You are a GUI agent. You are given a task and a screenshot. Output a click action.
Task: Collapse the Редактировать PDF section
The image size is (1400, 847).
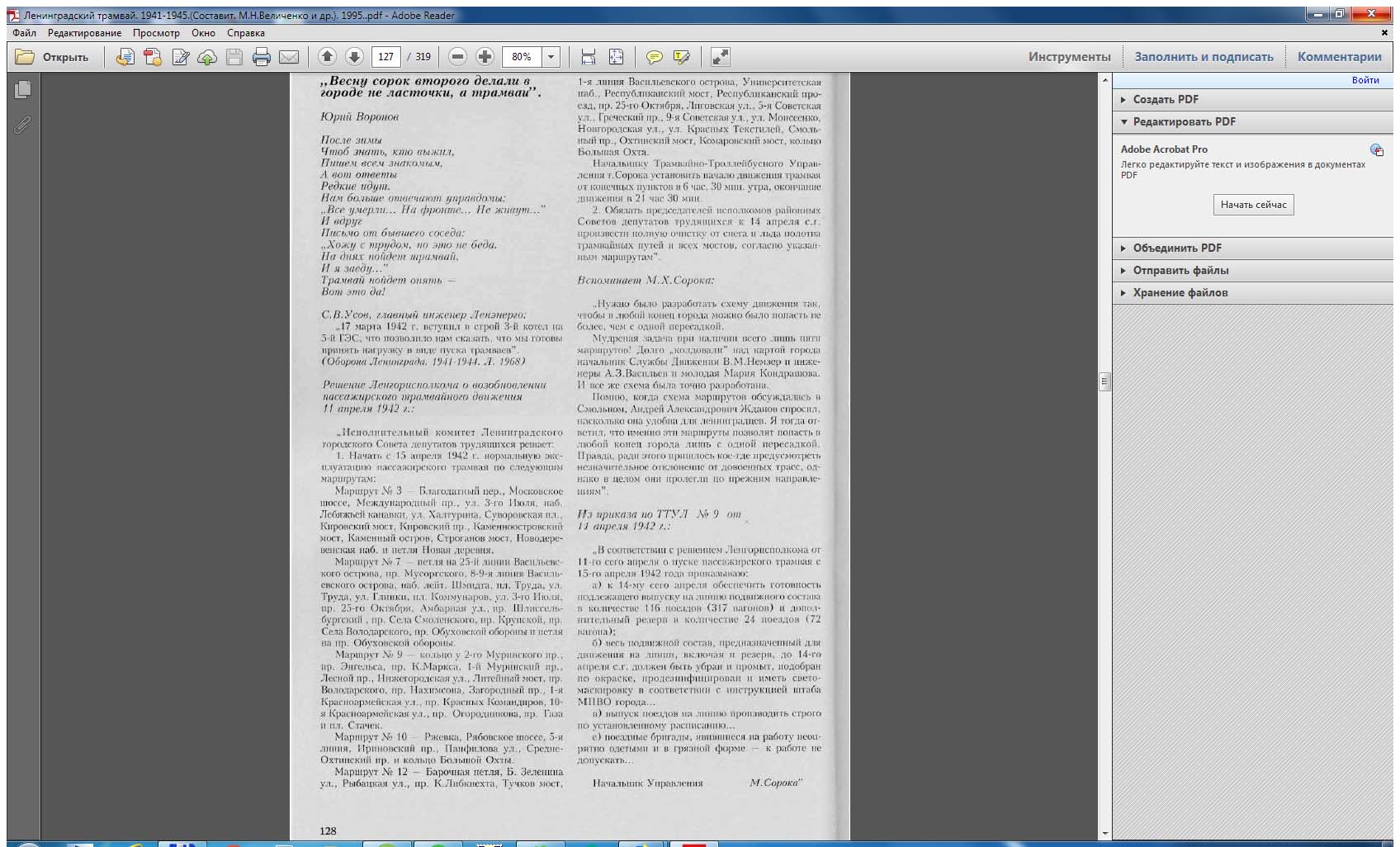[x=1184, y=121]
